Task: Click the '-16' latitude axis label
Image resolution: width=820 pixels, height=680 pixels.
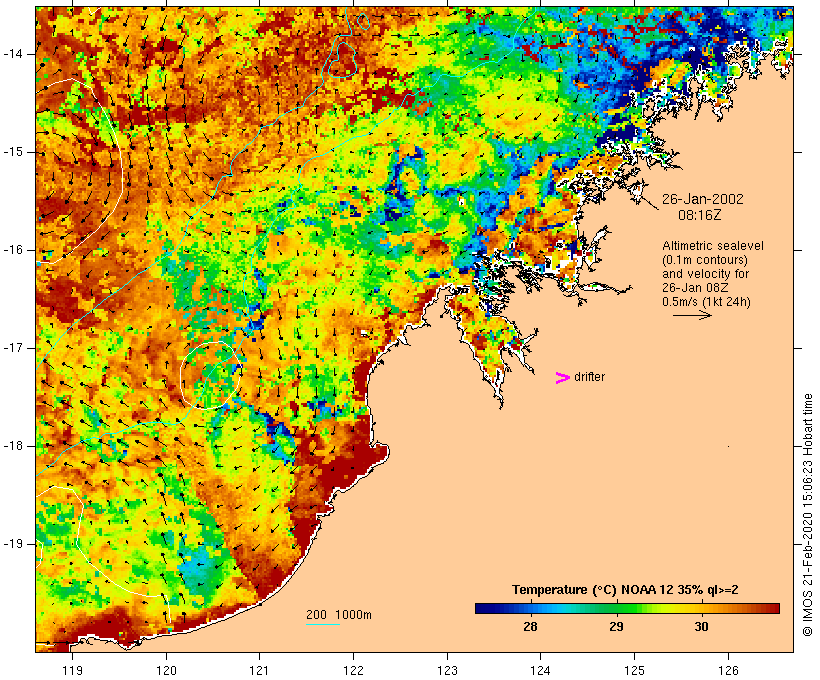Action: (13, 250)
